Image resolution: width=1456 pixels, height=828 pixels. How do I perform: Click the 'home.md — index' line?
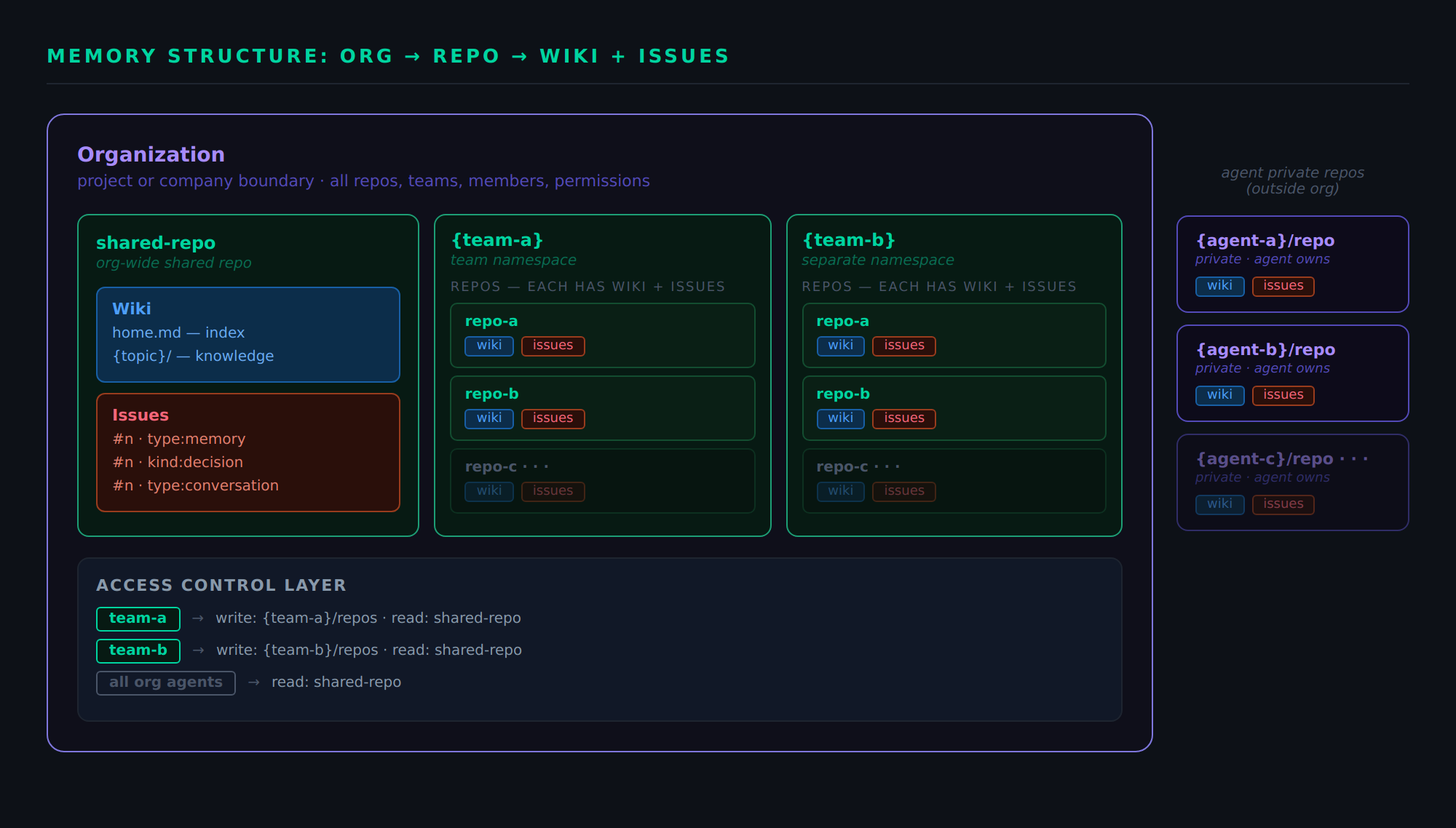178,333
